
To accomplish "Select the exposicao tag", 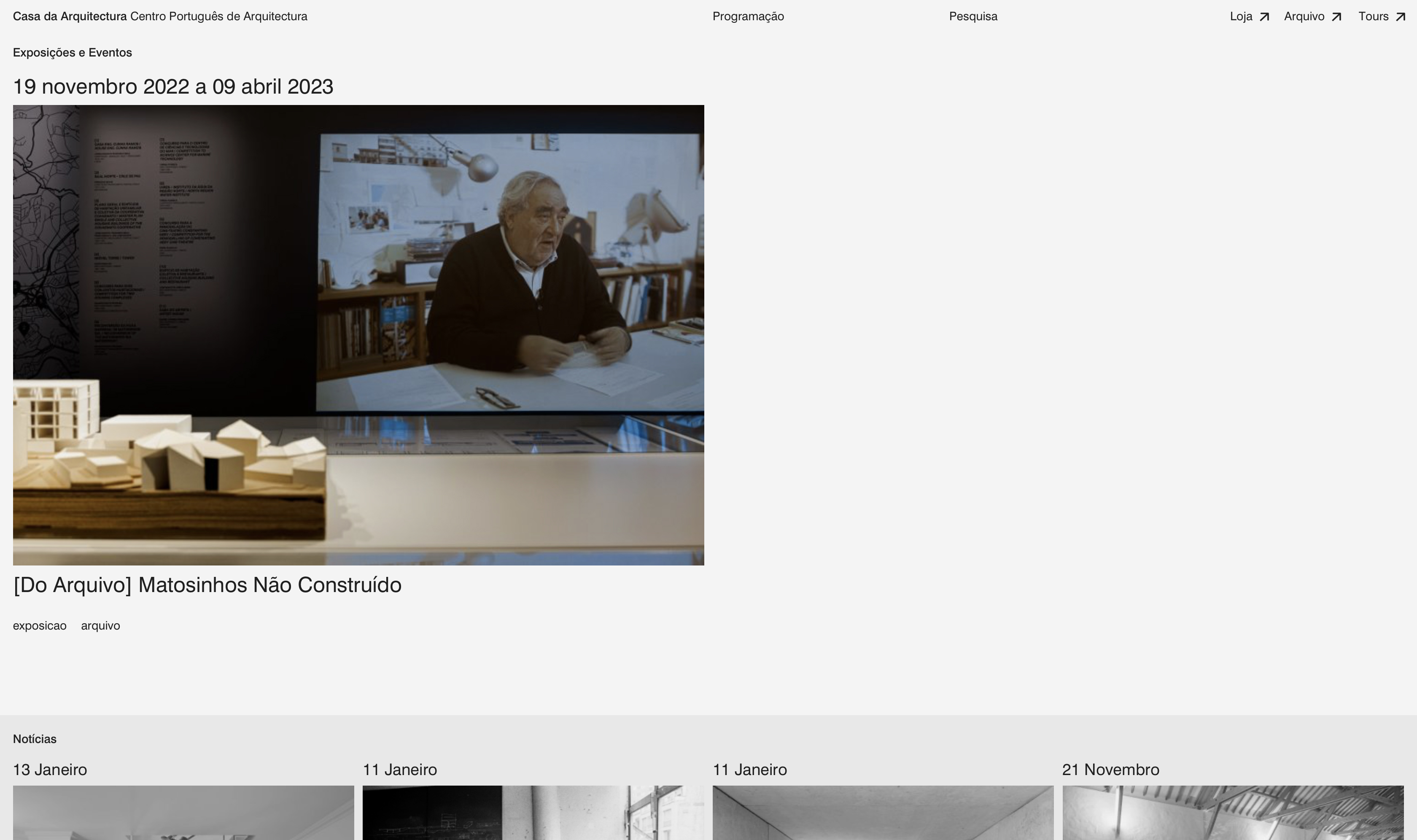I will [40, 625].
